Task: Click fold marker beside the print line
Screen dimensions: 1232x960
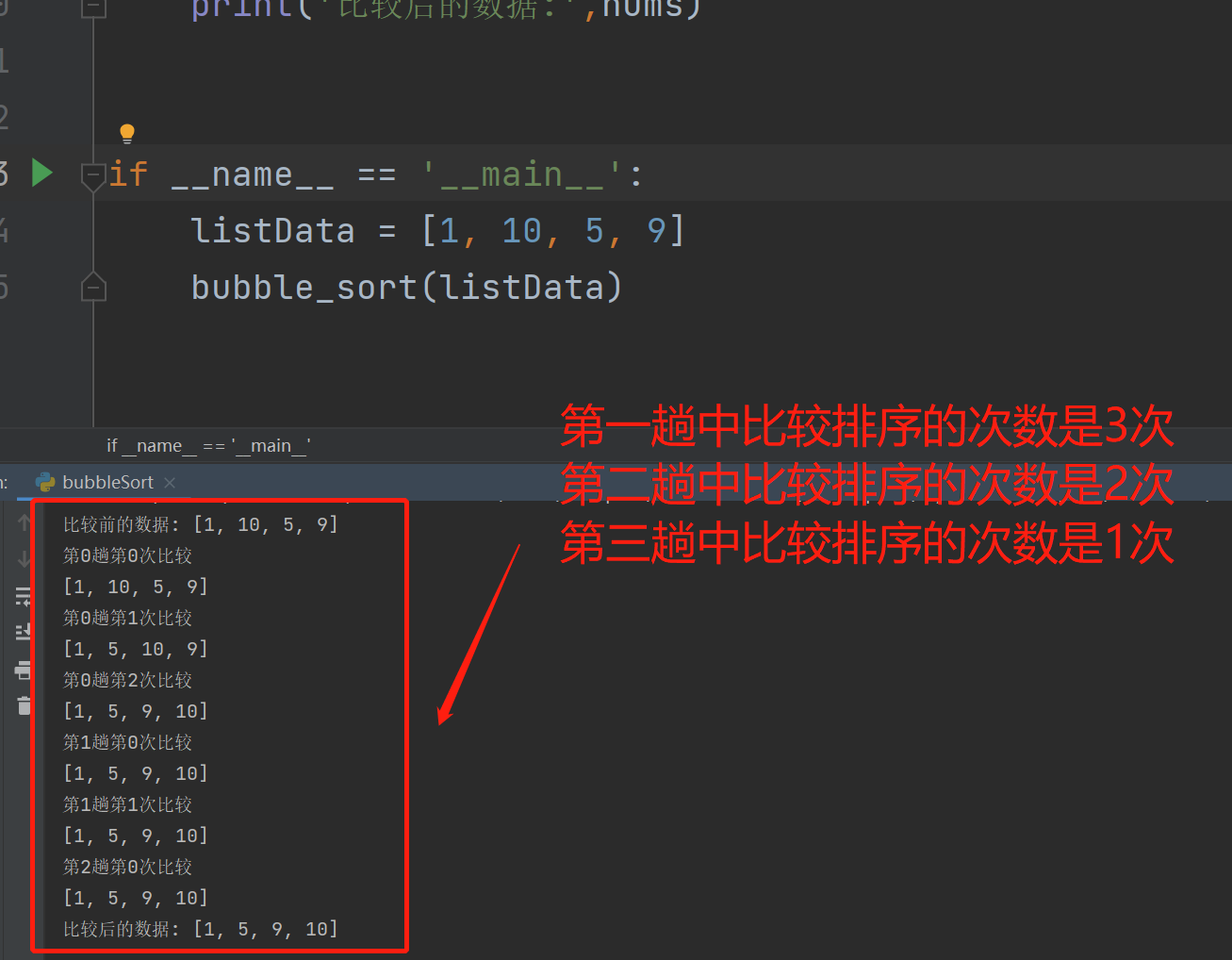Action: 93,8
